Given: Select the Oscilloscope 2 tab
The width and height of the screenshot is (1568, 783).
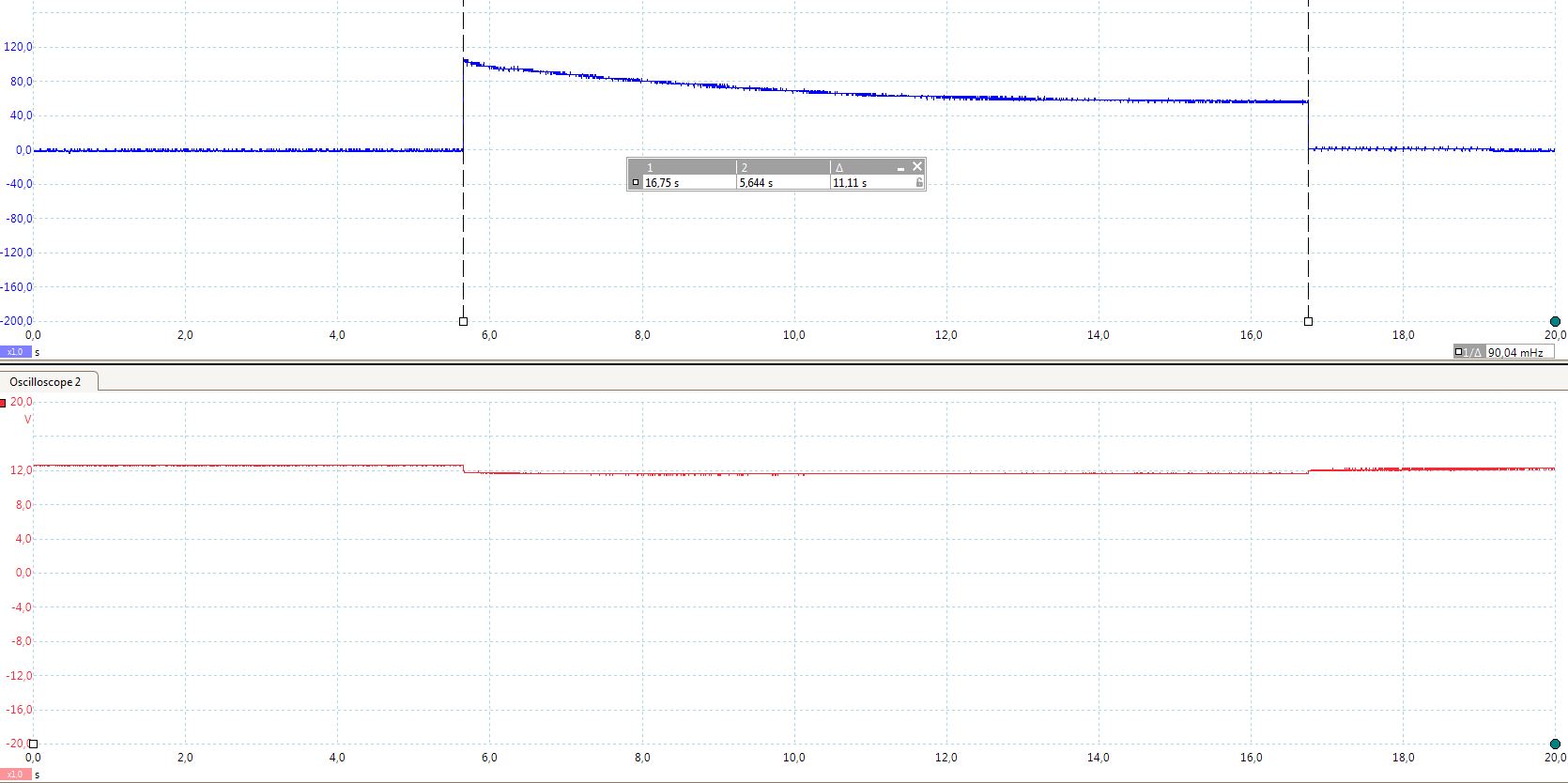Looking at the screenshot, I should tap(46, 382).
